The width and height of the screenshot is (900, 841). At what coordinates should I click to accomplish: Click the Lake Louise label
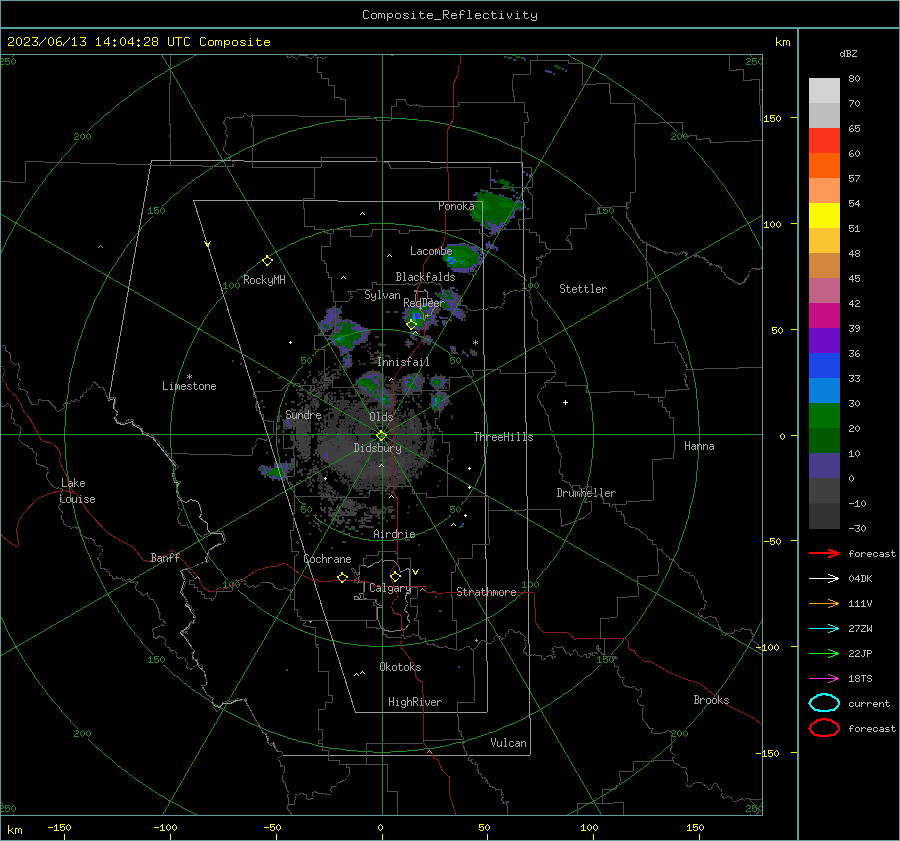pos(77,491)
